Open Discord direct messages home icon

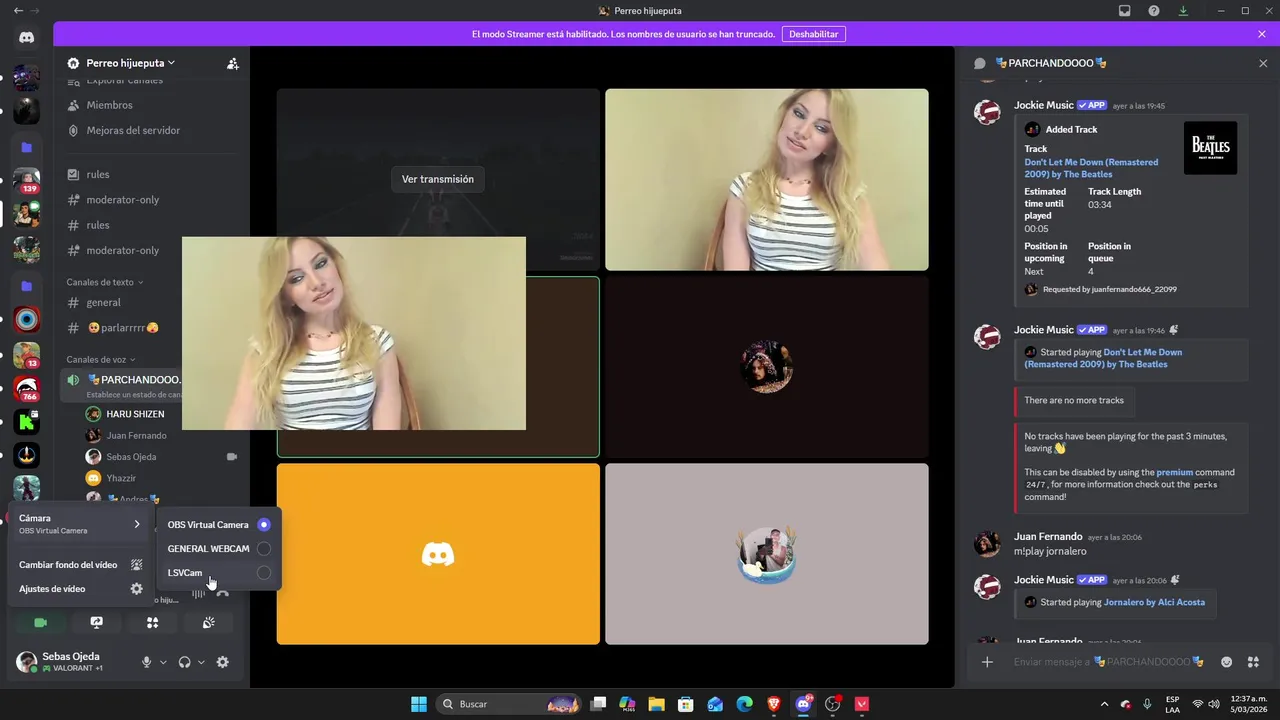[x=26, y=37]
